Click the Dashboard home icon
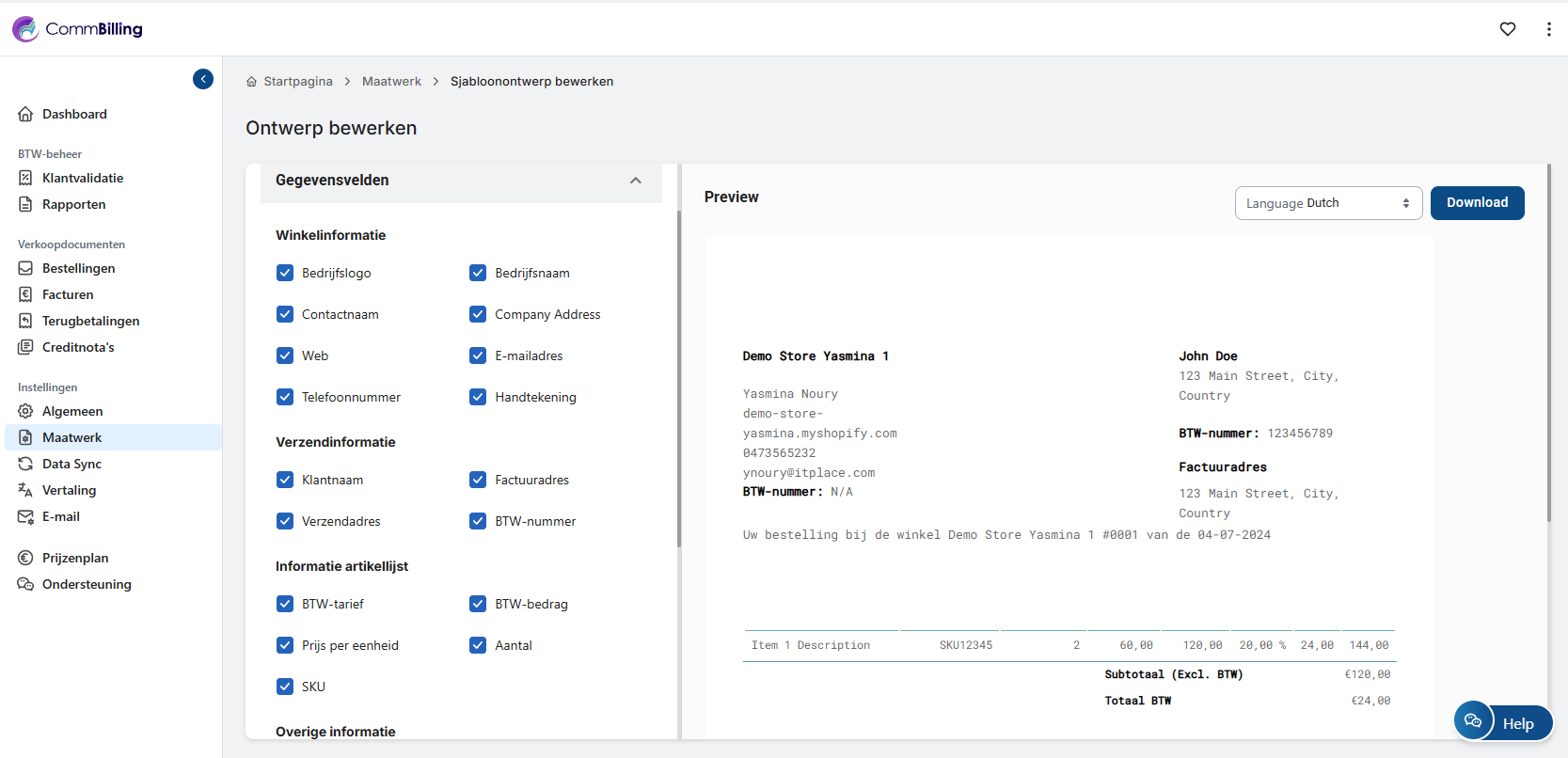This screenshot has width=1568, height=758. coord(25,114)
